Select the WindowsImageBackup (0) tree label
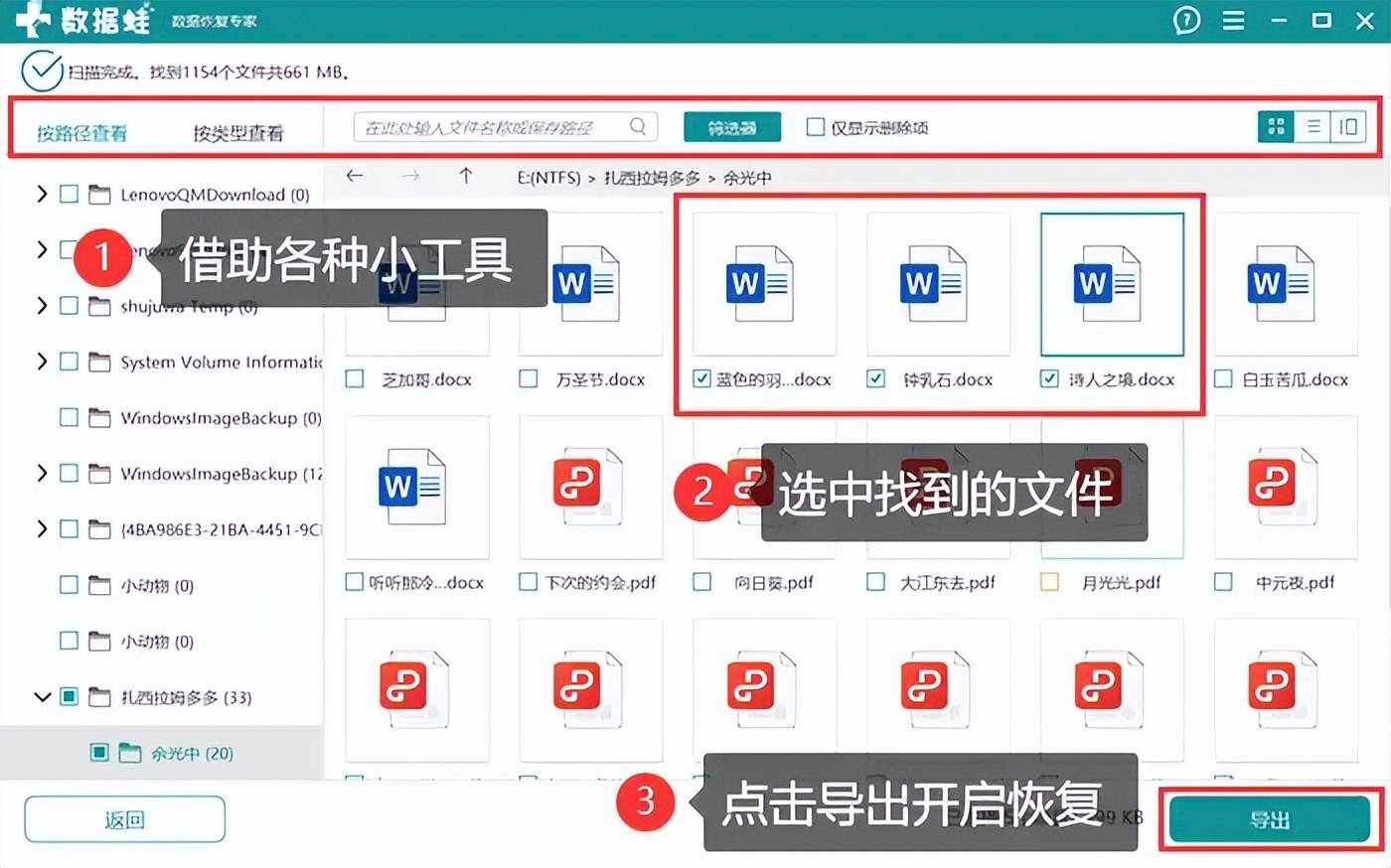 tap(221, 418)
